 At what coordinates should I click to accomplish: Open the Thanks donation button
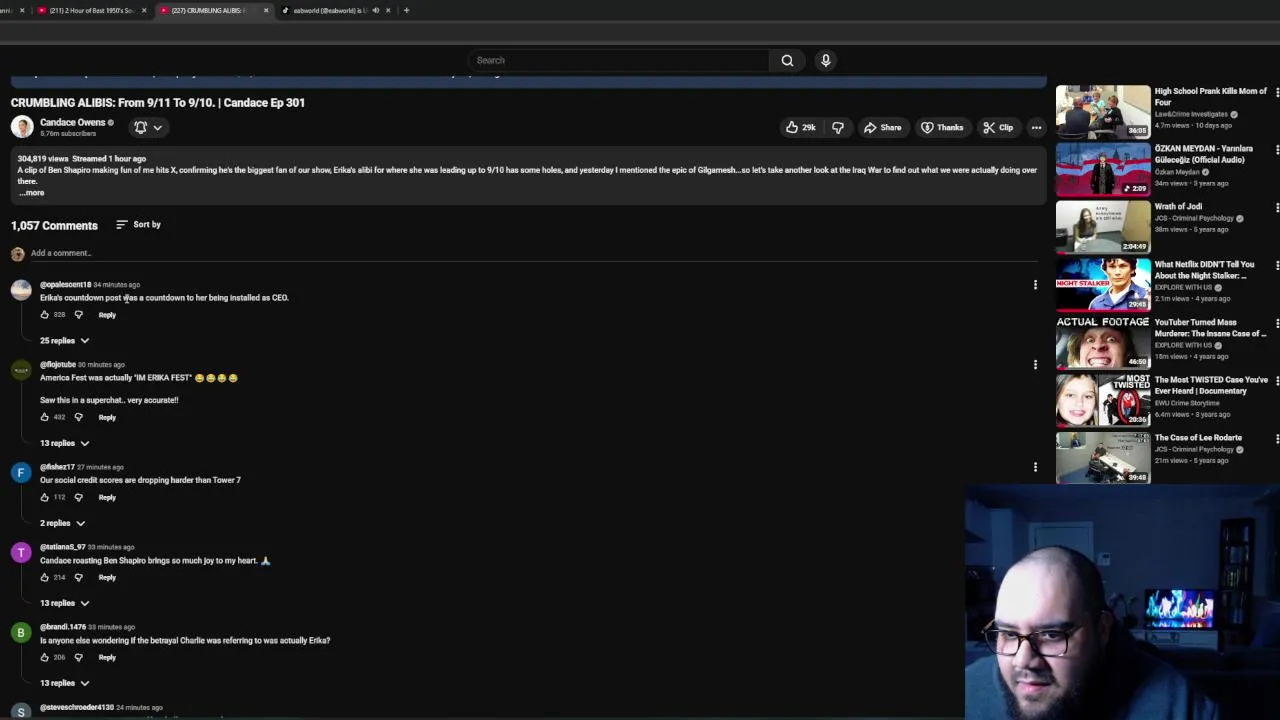942,127
